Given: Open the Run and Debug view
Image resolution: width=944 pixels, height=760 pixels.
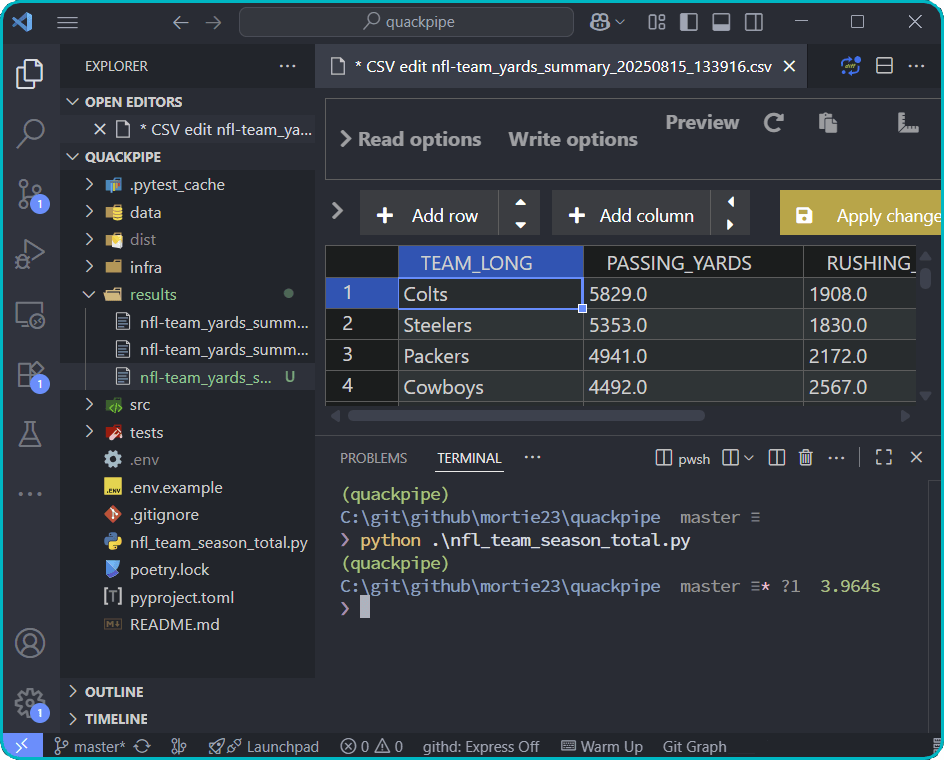Looking at the screenshot, I should pos(30,254).
